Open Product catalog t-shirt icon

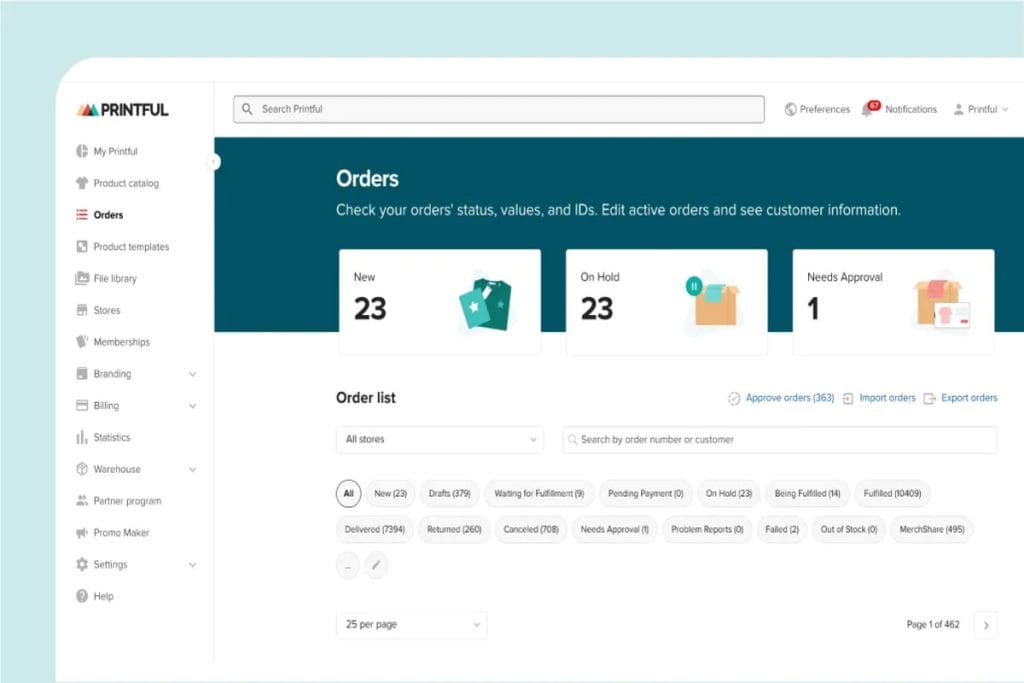(82, 183)
